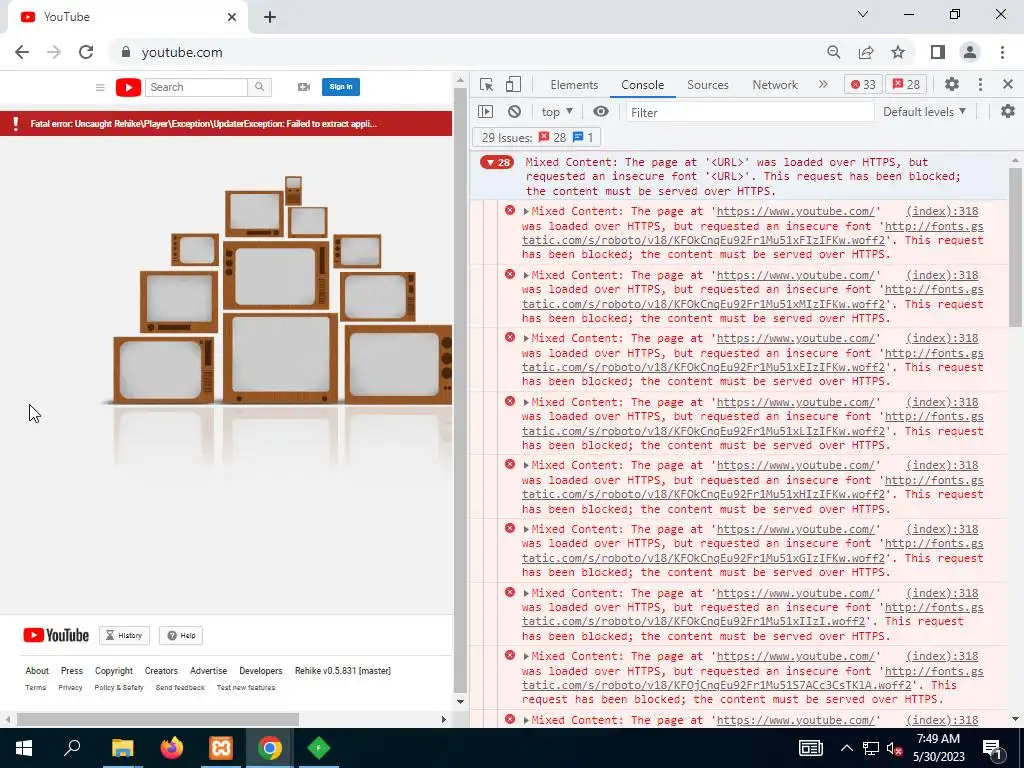Image resolution: width=1024 pixels, height=768 pixels.
Task: Open the Creators footer link
Action: click(x=161, y=671)
